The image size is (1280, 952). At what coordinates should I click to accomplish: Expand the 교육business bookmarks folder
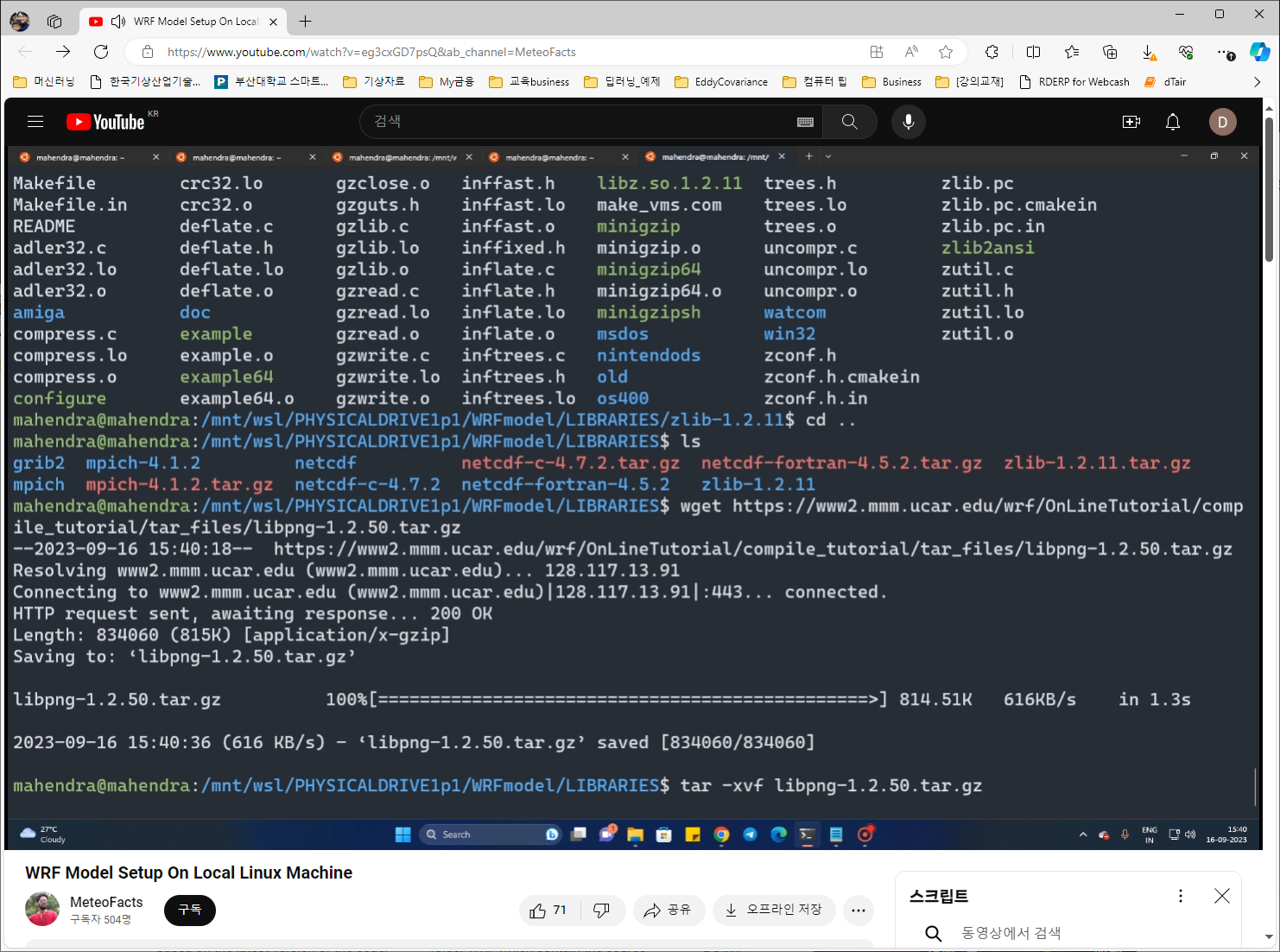click(529, 82)
